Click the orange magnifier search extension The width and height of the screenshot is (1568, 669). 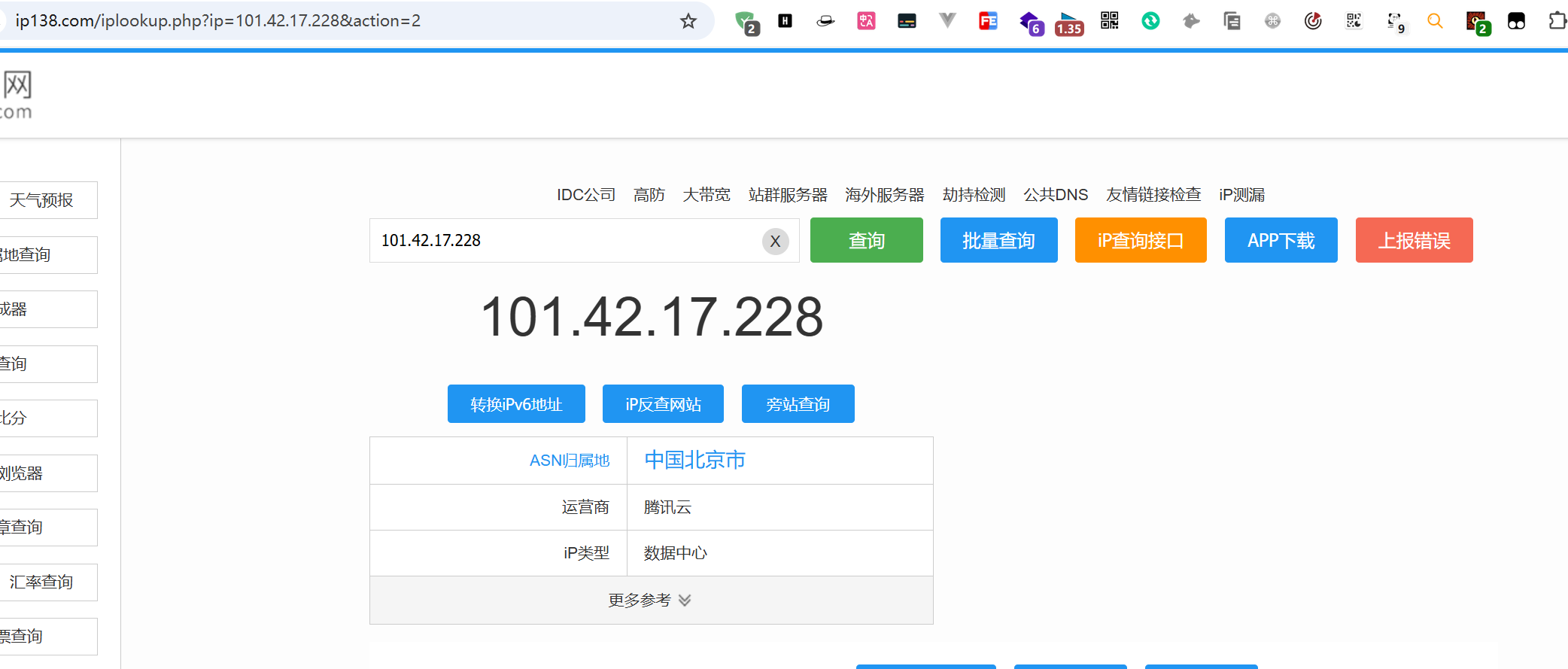pos(1435,21)
